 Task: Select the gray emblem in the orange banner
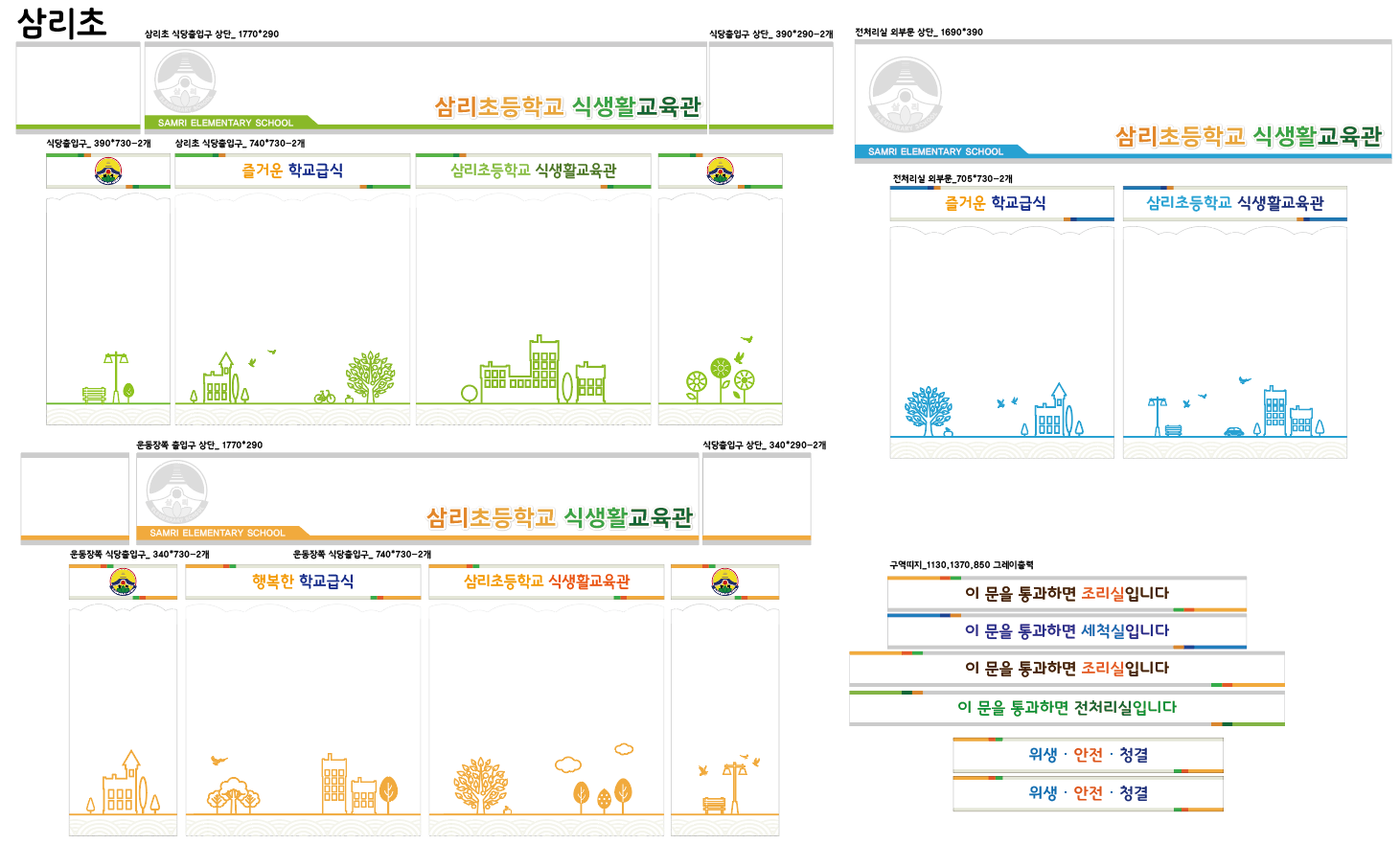pyautogui.click(x=176, y=492)
